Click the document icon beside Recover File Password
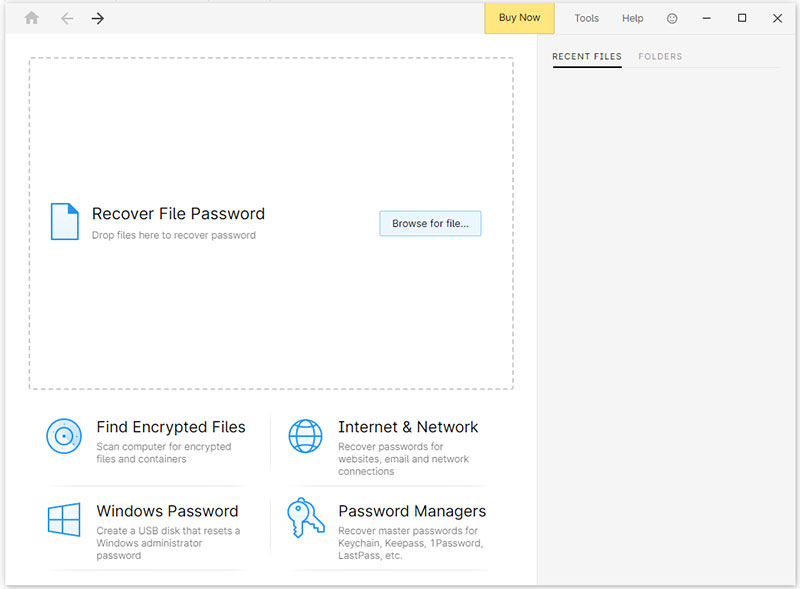This screenshot has height=589, width=800. pos(64,222)
